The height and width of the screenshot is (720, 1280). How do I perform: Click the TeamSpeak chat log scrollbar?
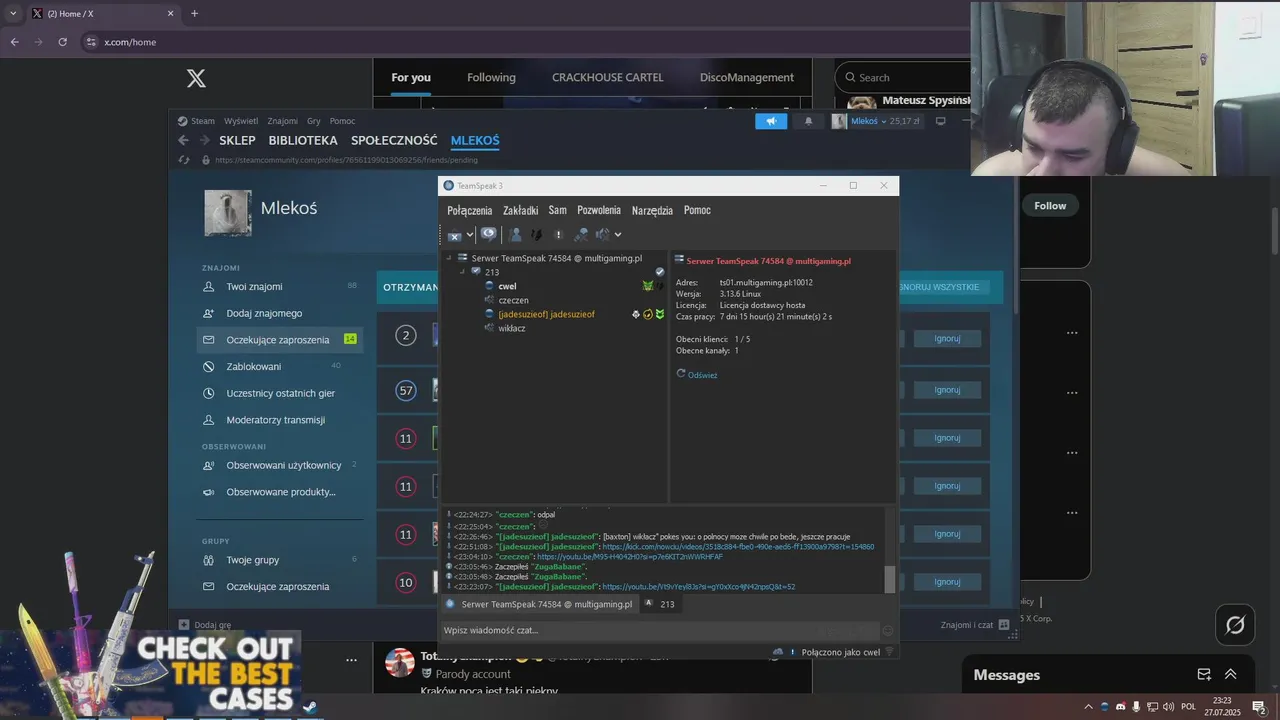point(890,579)
